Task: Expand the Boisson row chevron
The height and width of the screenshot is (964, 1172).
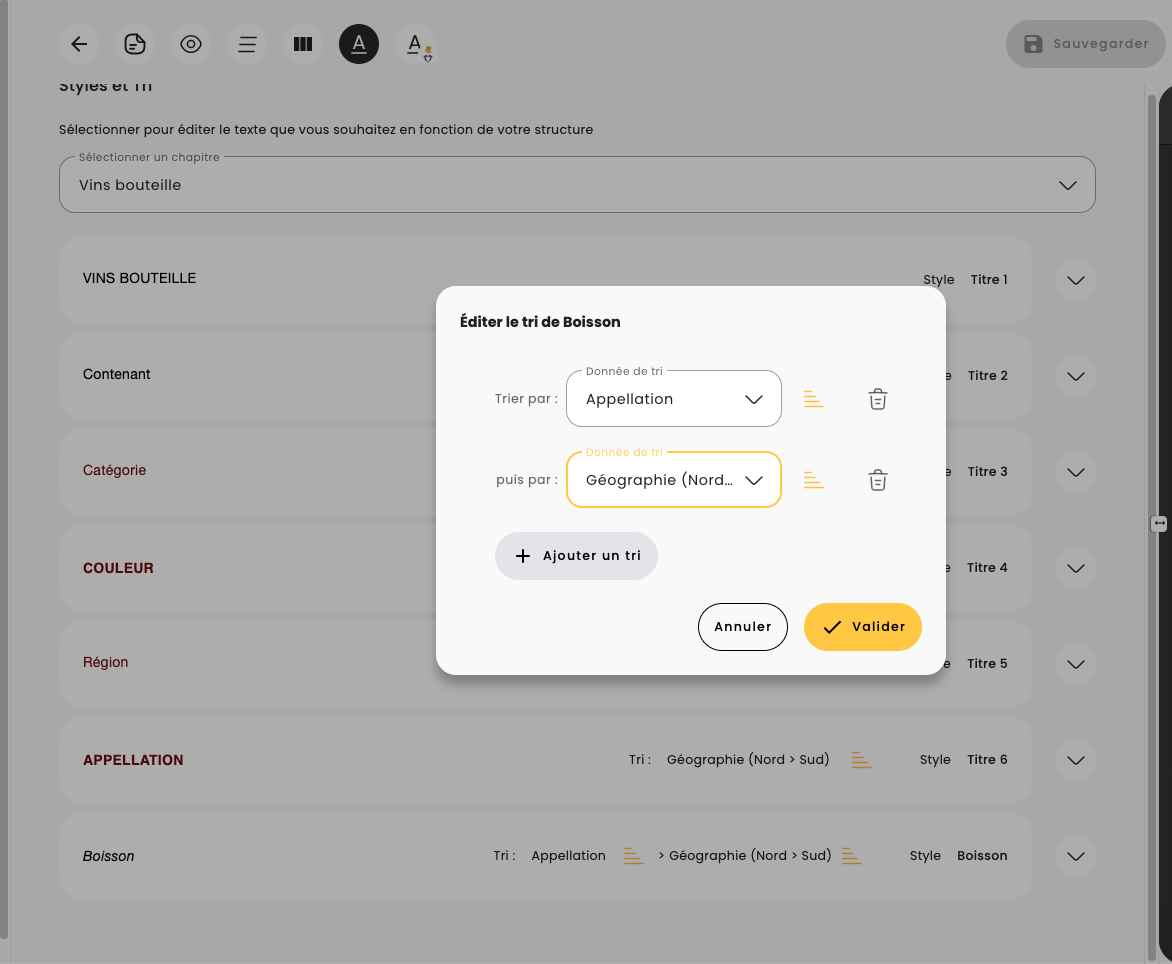Action: (1076, 856)
